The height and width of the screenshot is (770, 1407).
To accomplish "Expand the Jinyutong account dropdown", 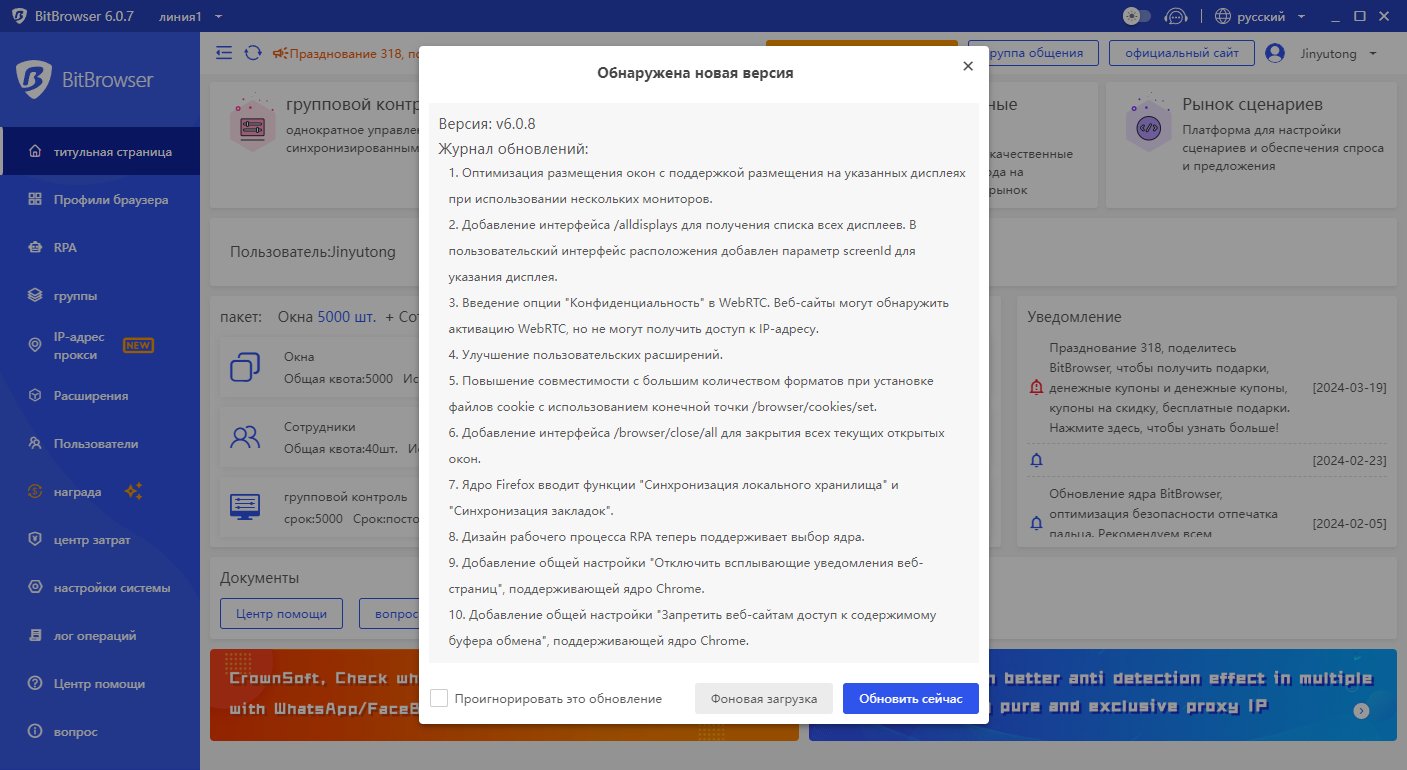I will click(1338, 53).
